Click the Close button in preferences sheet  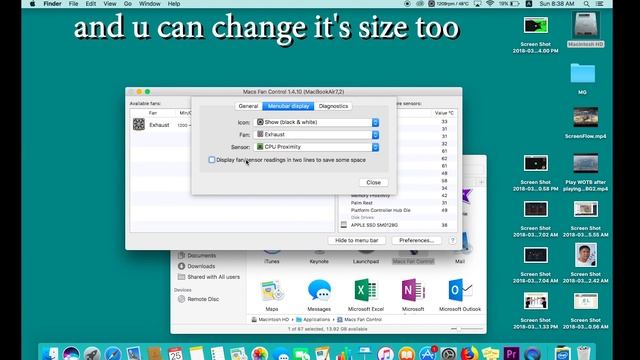(373, 182)
